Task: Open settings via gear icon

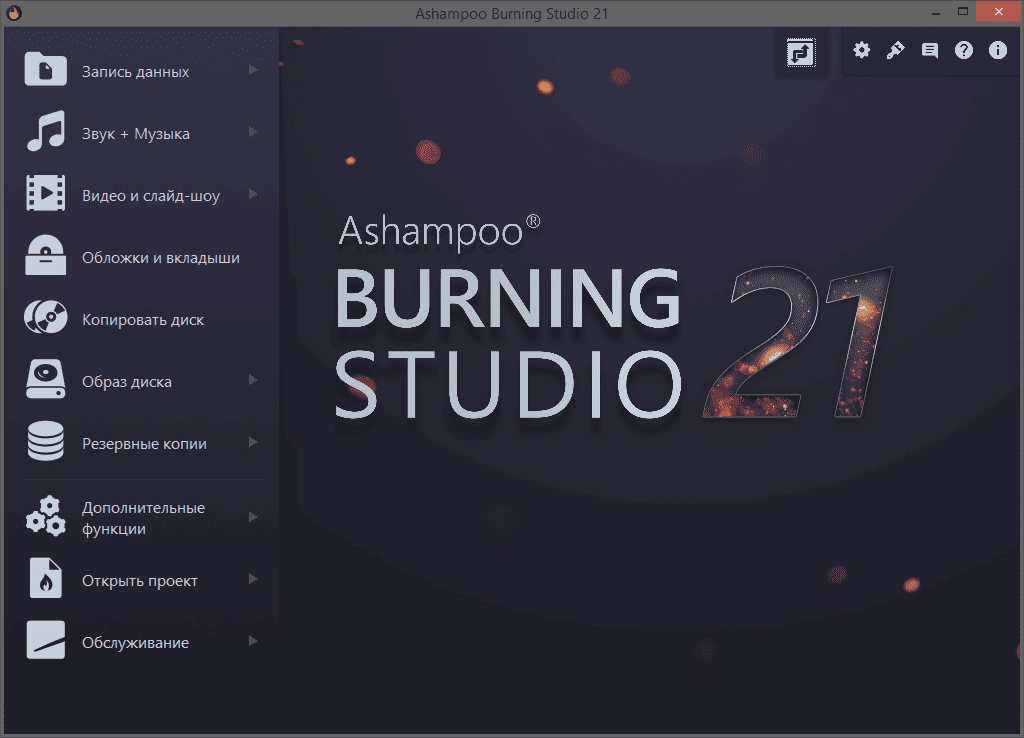Action: coord(862,50)
